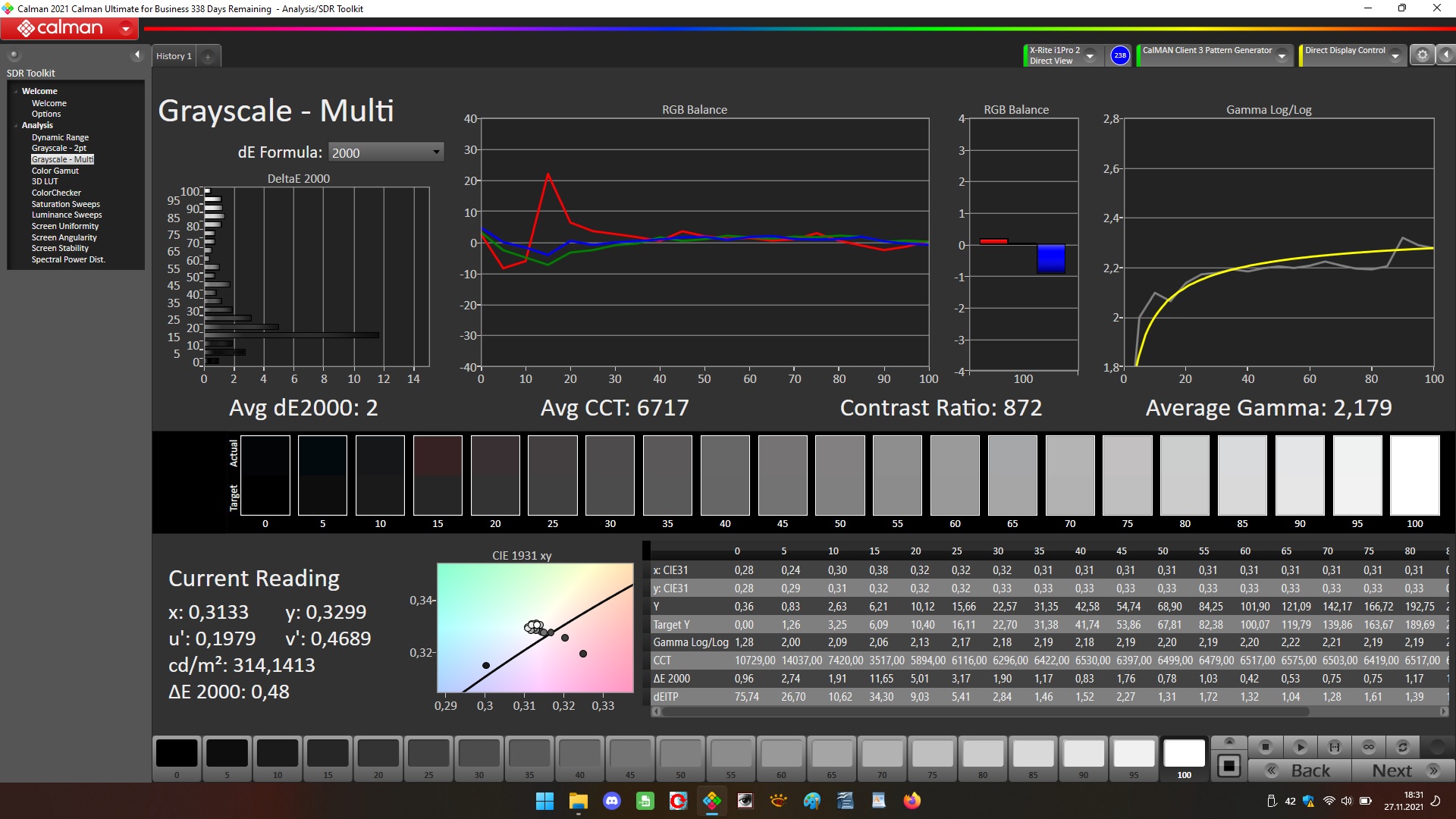The image size is (1456, 819).
Task: Click the read series bracket icon
Action: pyautogui.click(x=1334, y=747)
